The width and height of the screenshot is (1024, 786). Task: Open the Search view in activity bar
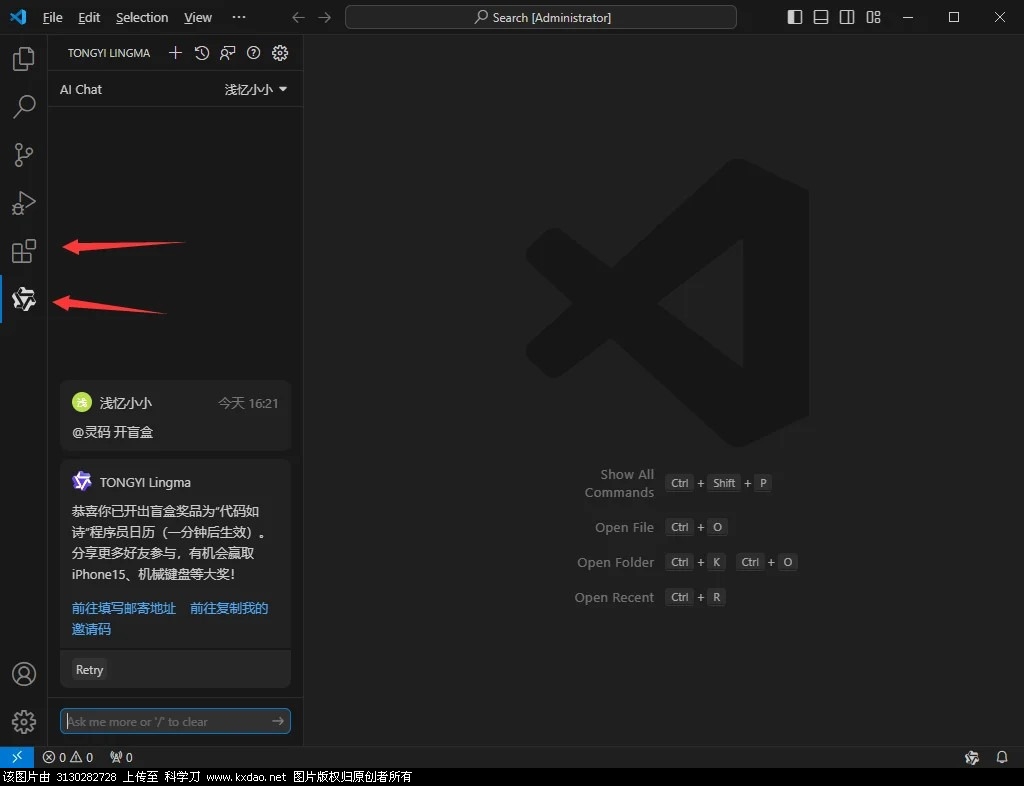[24, 106]
